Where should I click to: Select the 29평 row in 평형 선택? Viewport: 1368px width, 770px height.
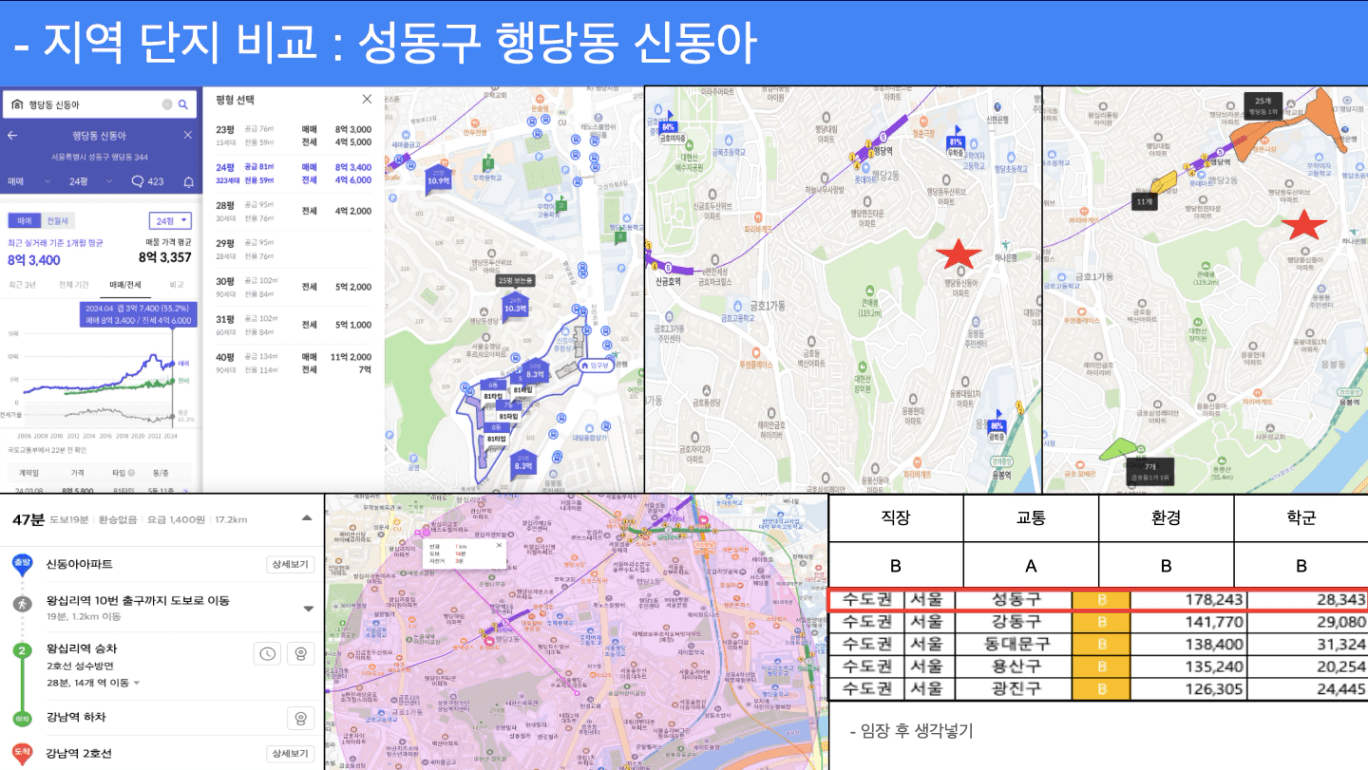point(294,249)
